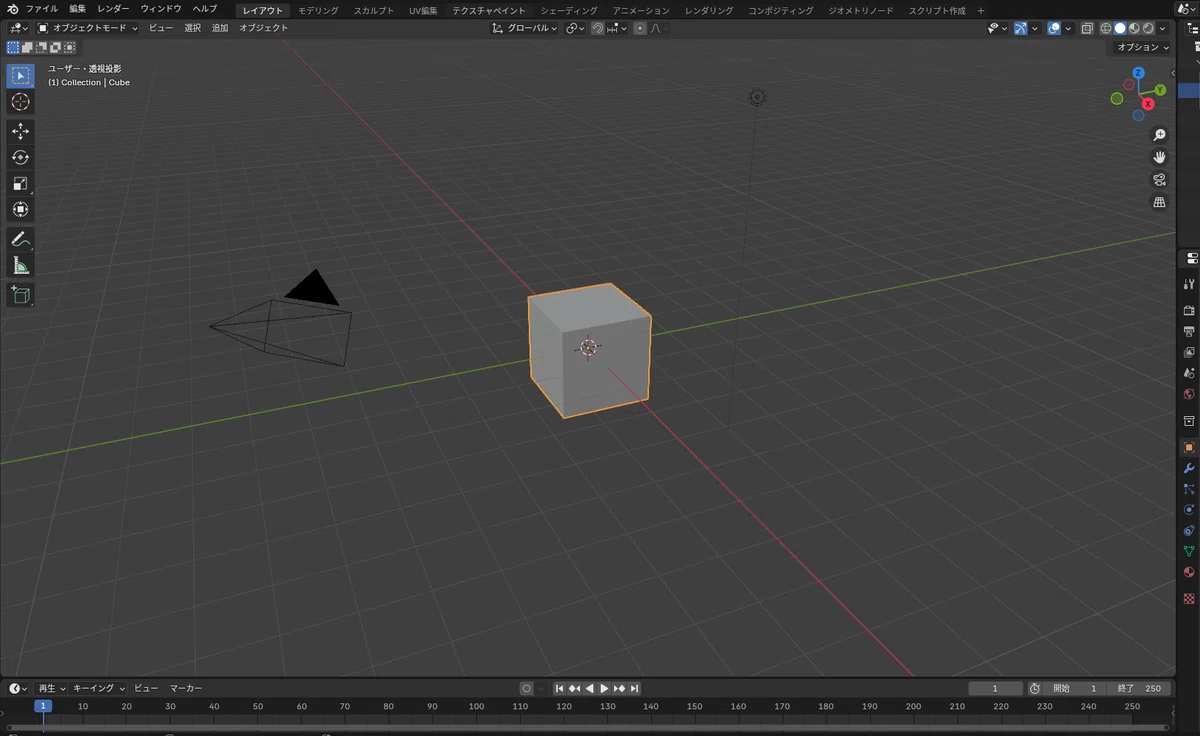Open the Modifier wrench properties tab
Screen dimensions: 1200x736
coord(1189,468)
